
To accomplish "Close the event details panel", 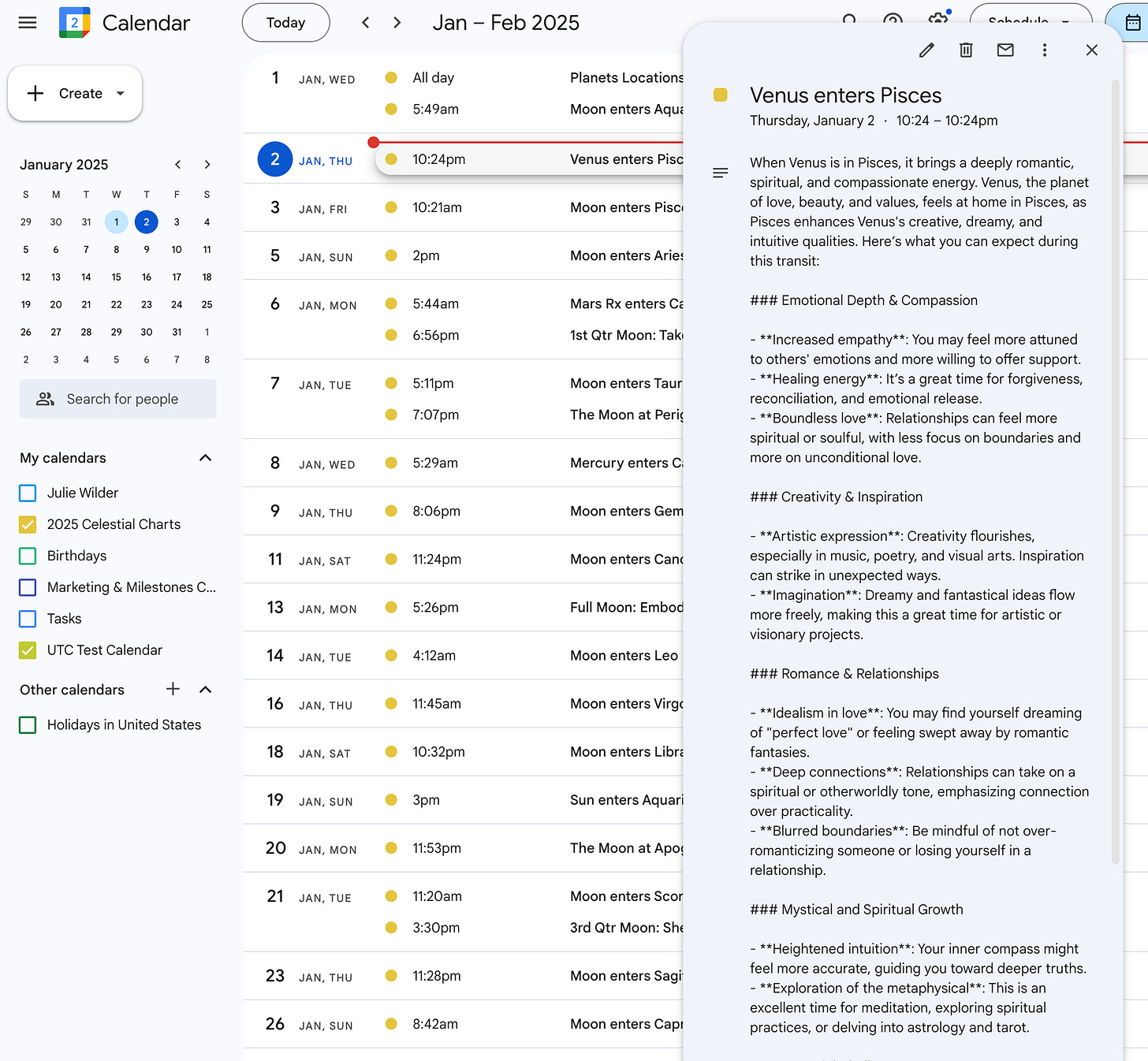I will click(1092, 50).
